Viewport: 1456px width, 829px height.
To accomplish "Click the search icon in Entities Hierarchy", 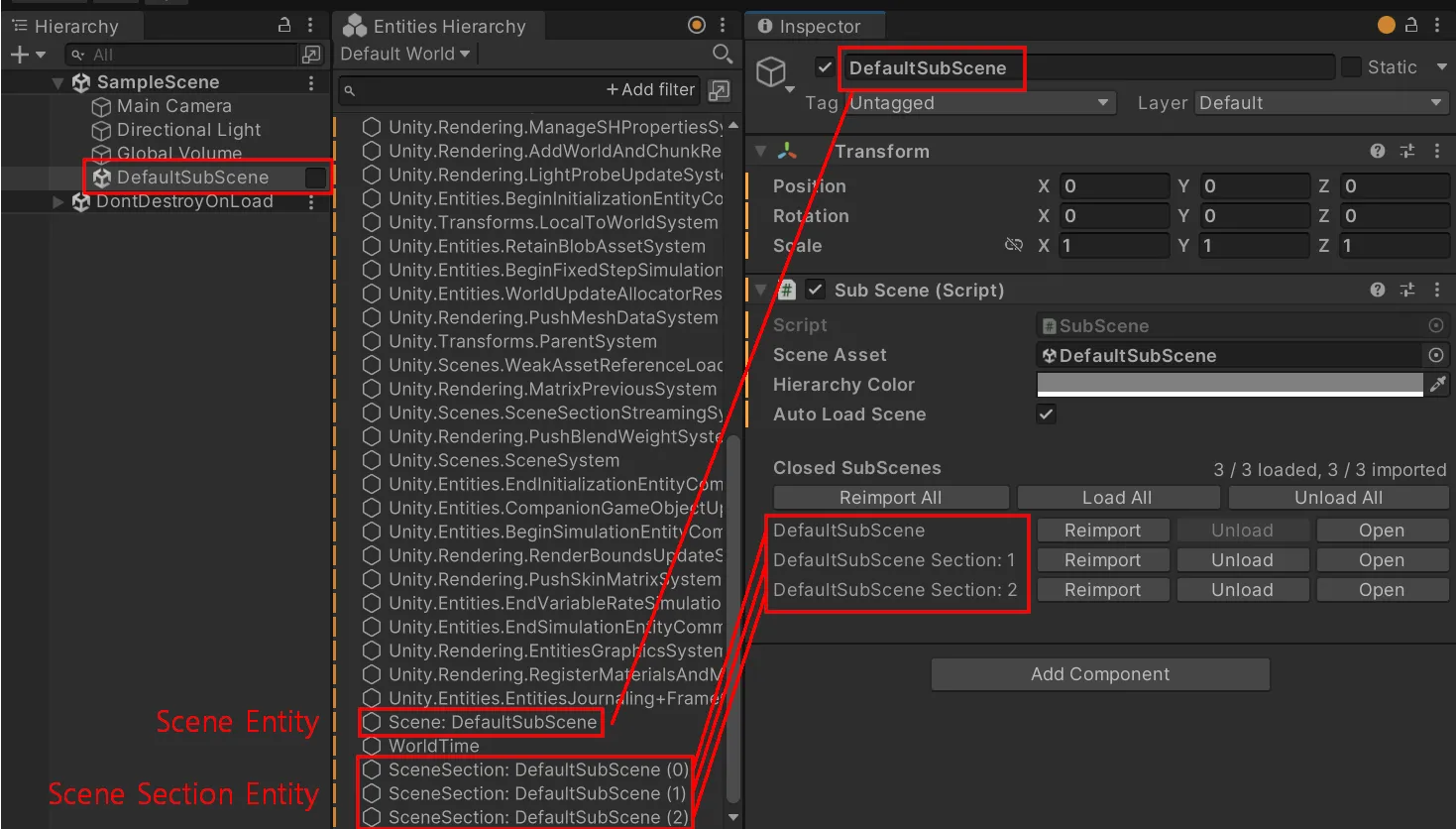I will pos(723,54).
